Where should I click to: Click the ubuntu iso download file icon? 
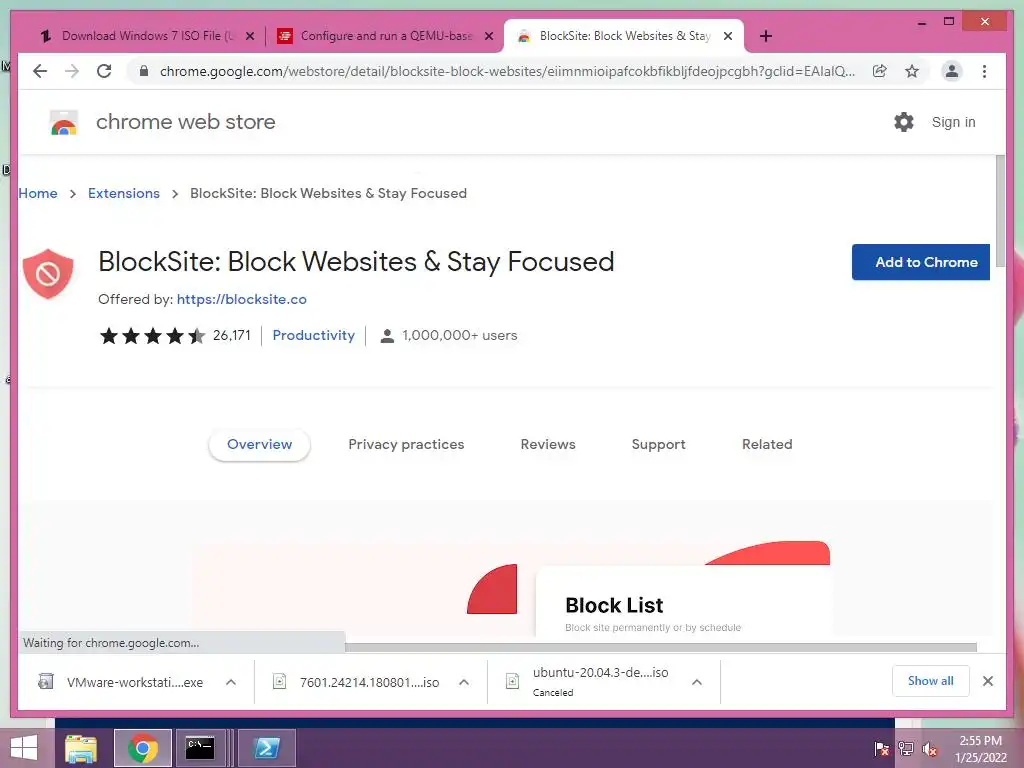coord(513,682)
